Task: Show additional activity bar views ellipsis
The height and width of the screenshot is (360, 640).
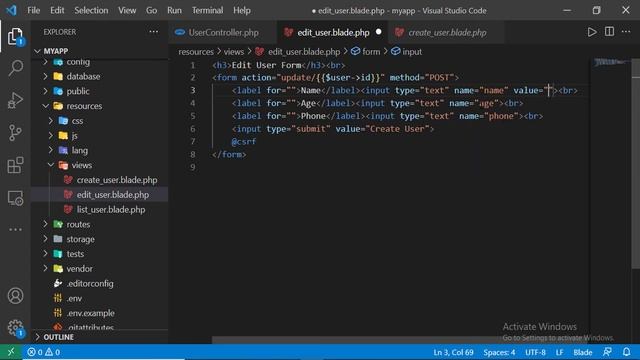Action: pyautogui.click(x=16, y=229)
